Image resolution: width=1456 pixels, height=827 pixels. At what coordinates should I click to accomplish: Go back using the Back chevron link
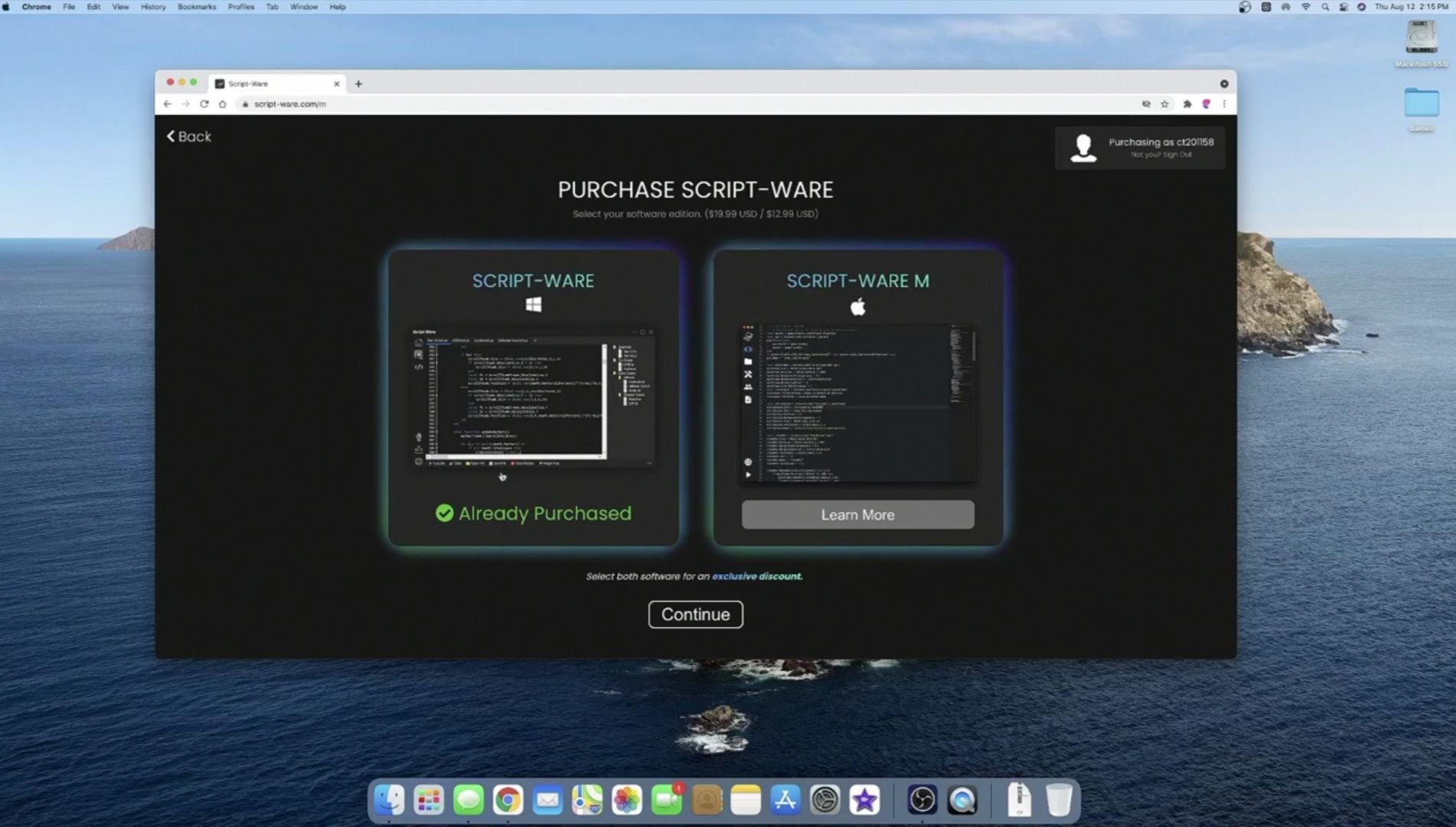coord(189,136)
